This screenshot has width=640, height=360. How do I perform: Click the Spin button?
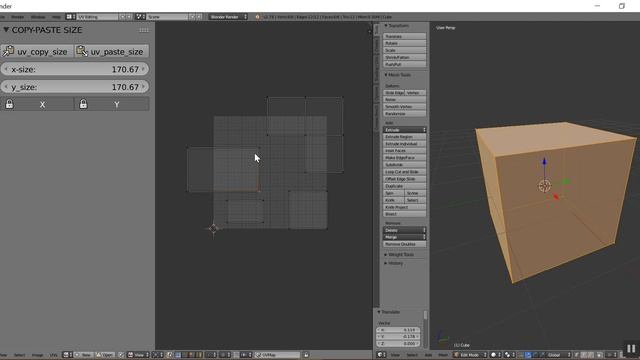coord(394,193)
